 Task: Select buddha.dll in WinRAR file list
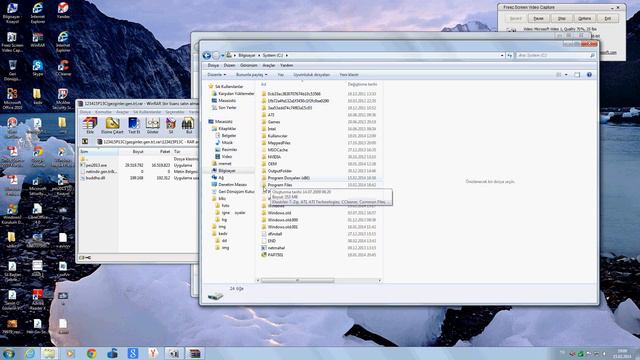pyautogui.click(x=96, y=178)
